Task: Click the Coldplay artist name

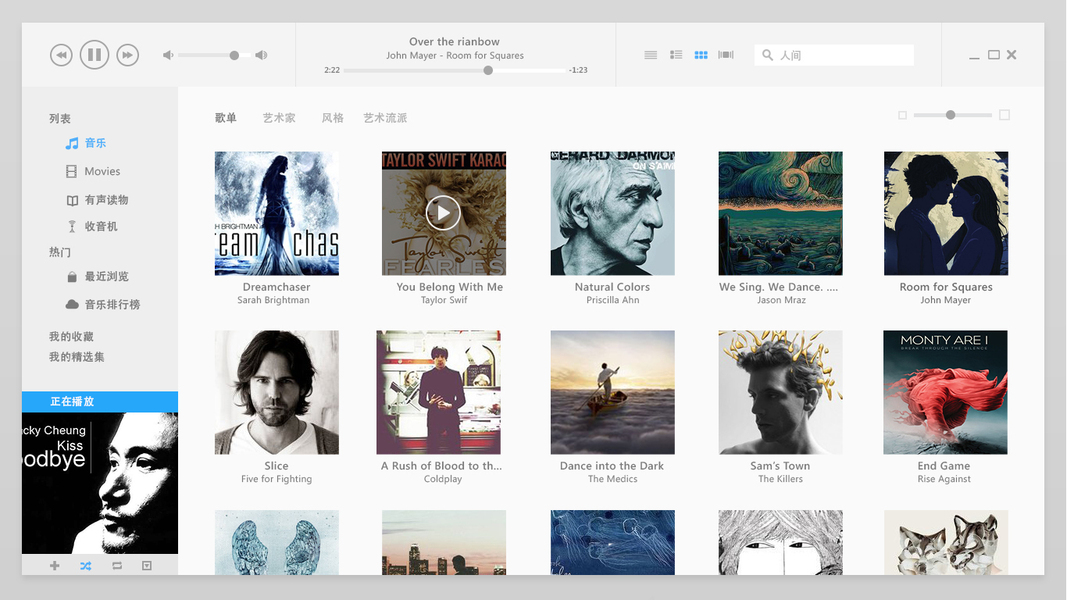Action: pyautogui.click(x=443, y=479)
